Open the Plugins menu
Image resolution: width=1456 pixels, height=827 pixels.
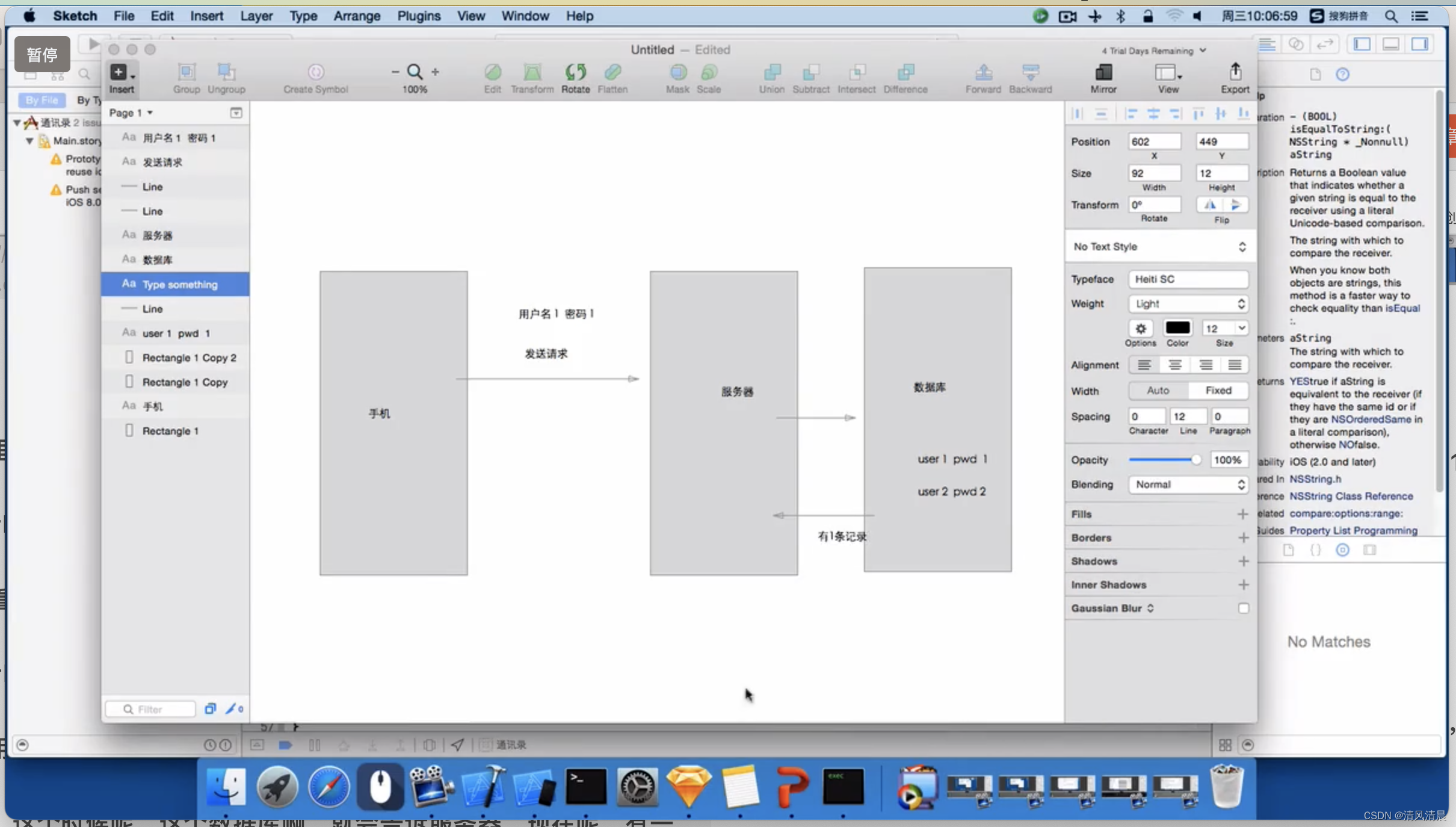(419, 15)
